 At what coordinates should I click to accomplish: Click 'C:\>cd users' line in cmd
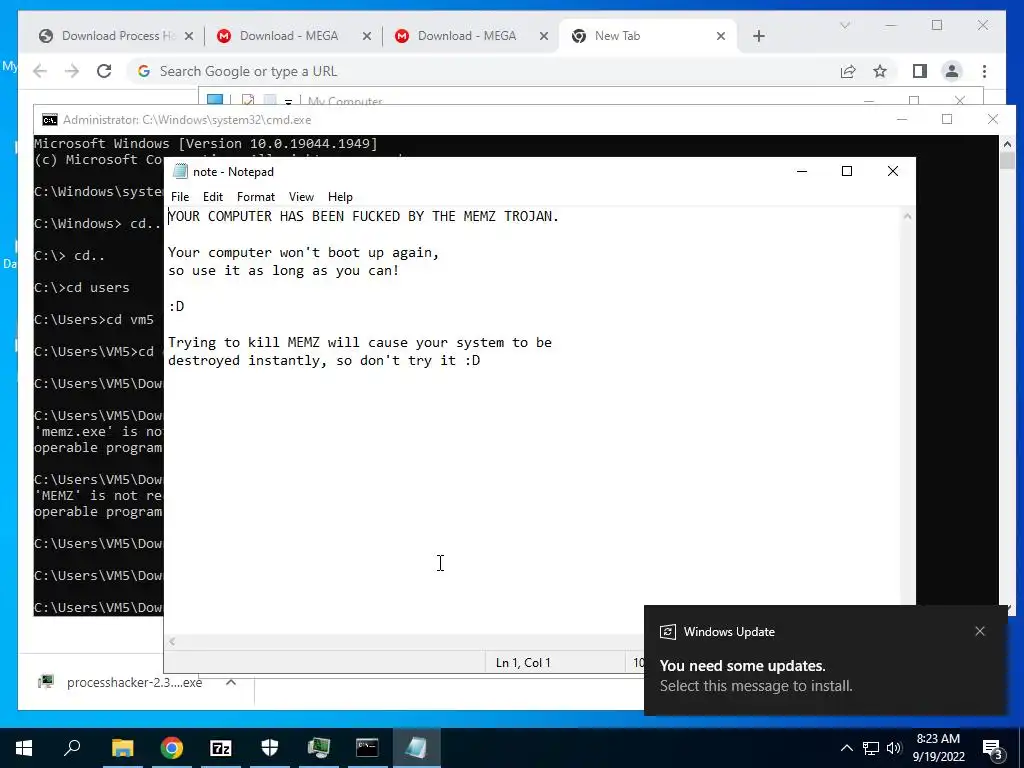coord(82,287)
